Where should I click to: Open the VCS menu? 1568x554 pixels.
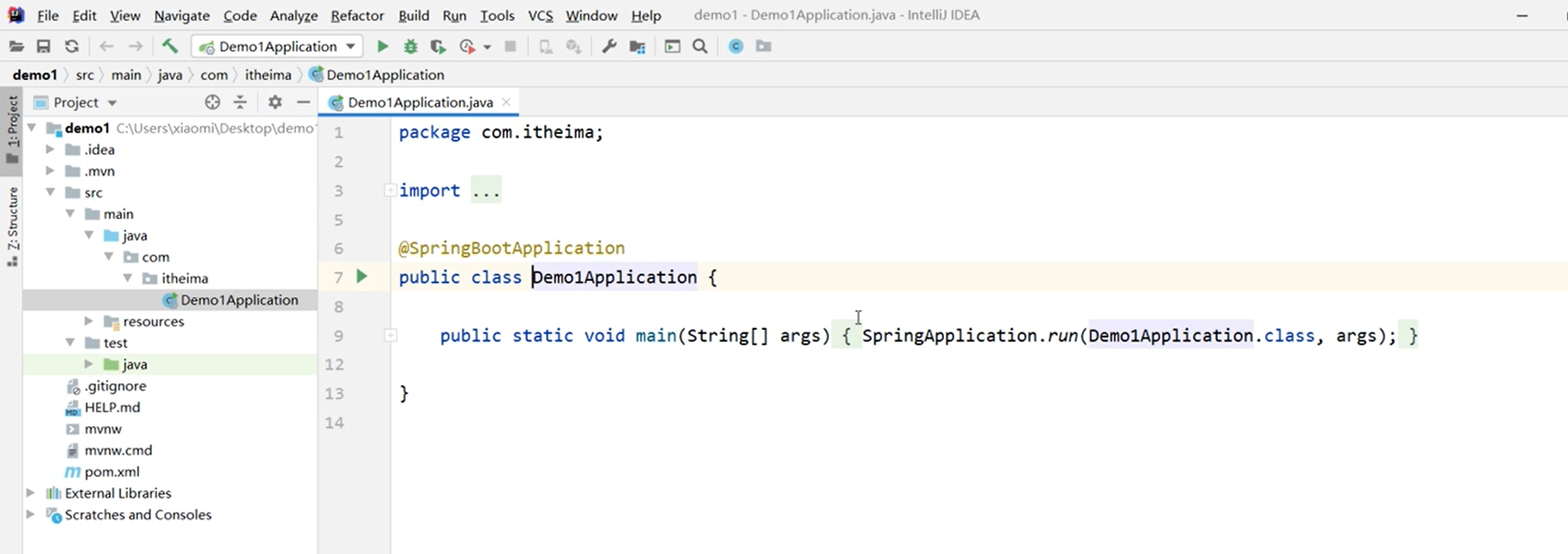tap(540, 15)
